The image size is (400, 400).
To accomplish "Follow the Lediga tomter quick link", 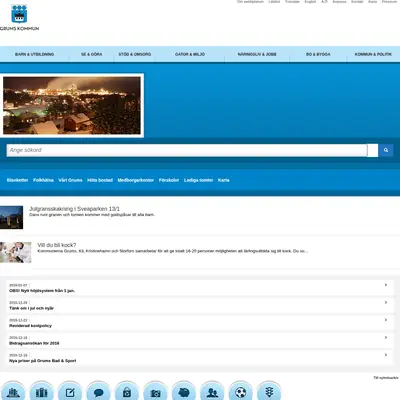I will [199, 180].
